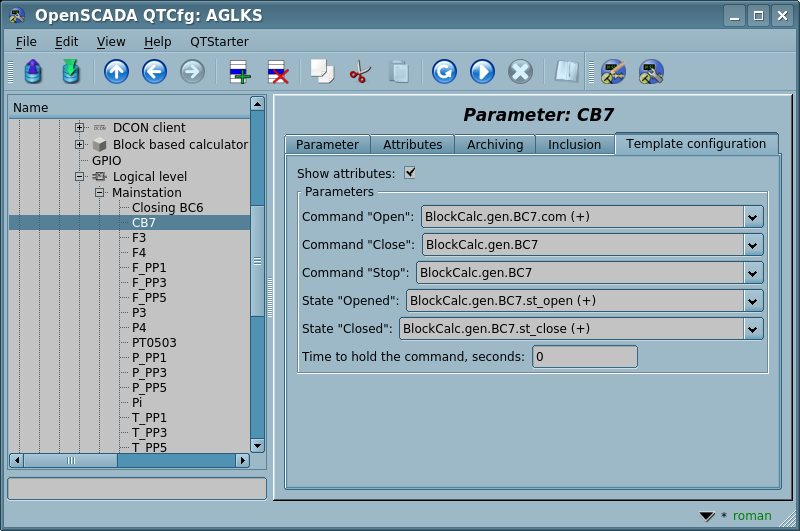This screenshot has width=800, height=531.
Task: Open the QTStarter menu
Action: (x=219, y=41)
